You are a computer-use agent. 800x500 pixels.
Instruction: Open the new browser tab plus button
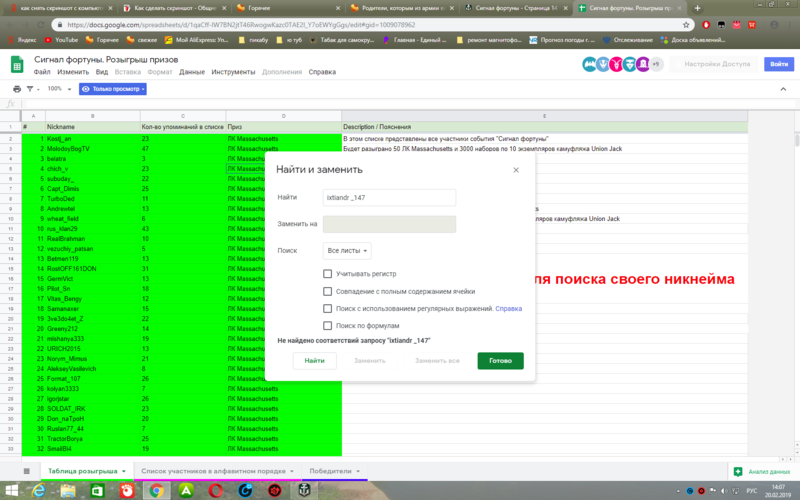(x=697, y=8)
